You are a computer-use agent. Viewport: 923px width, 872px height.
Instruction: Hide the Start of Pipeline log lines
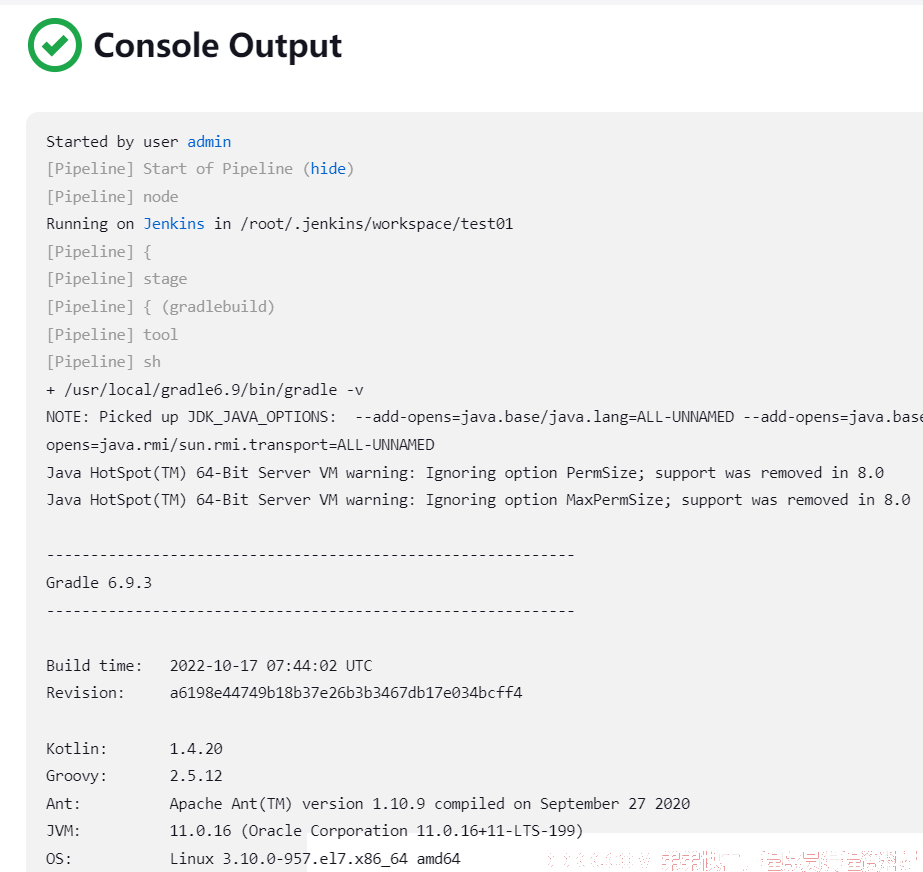point(328,169)
